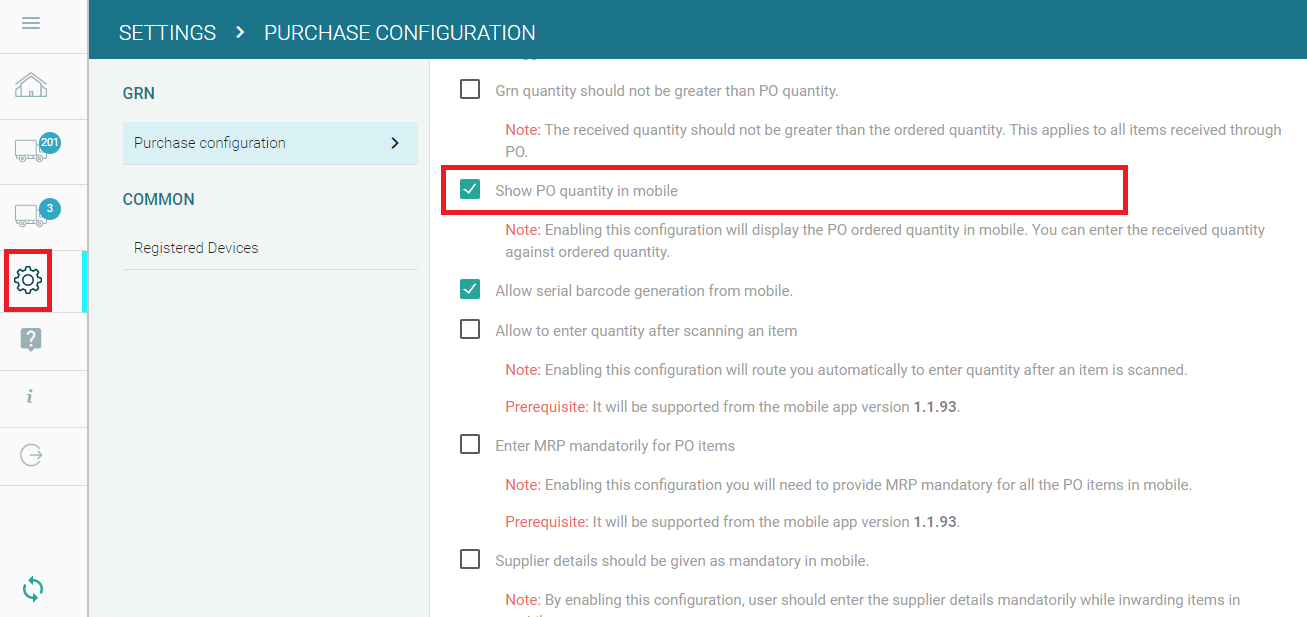Click the info icon in sidebar
Viewport: 1307px width, 617px height.
[x=30, y=397]
